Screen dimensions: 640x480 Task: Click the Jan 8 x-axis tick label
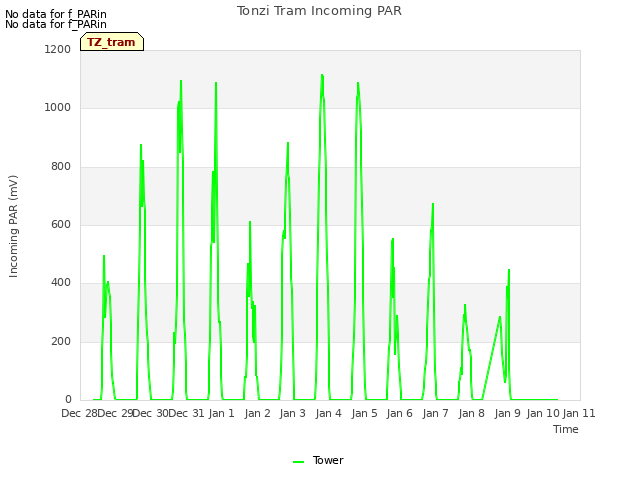pos(471,413)
